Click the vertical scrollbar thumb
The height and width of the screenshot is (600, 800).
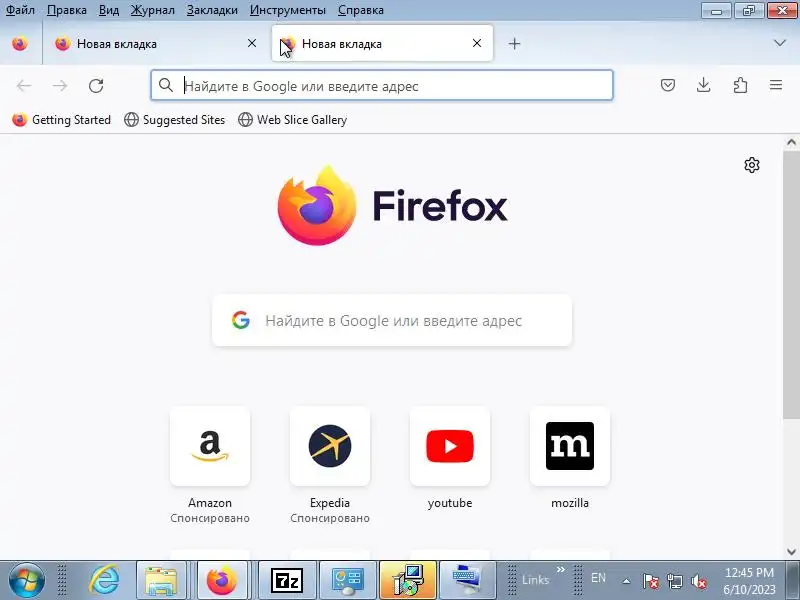click(791, 285)
